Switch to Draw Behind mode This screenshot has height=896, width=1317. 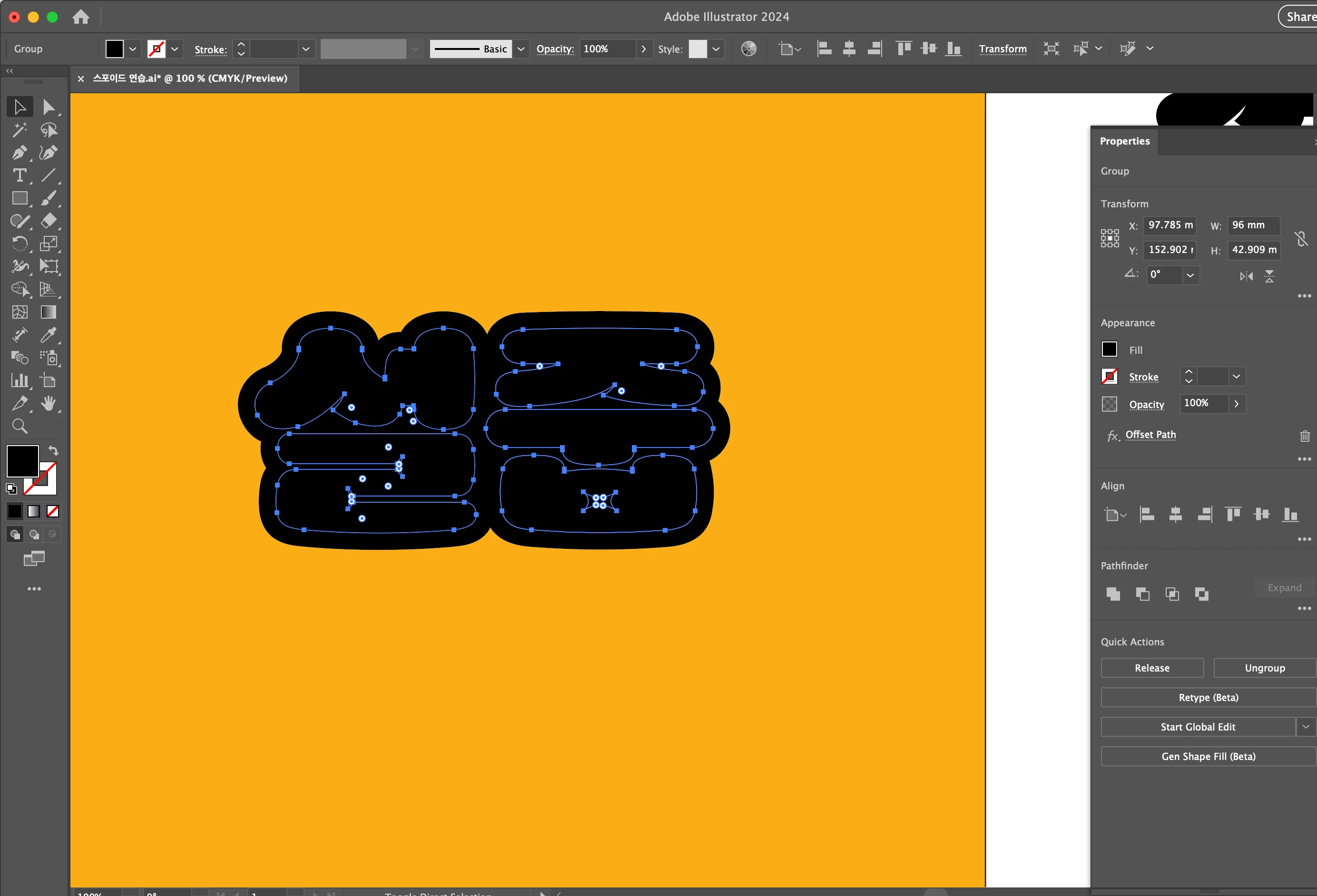click(x=34, y=534)
